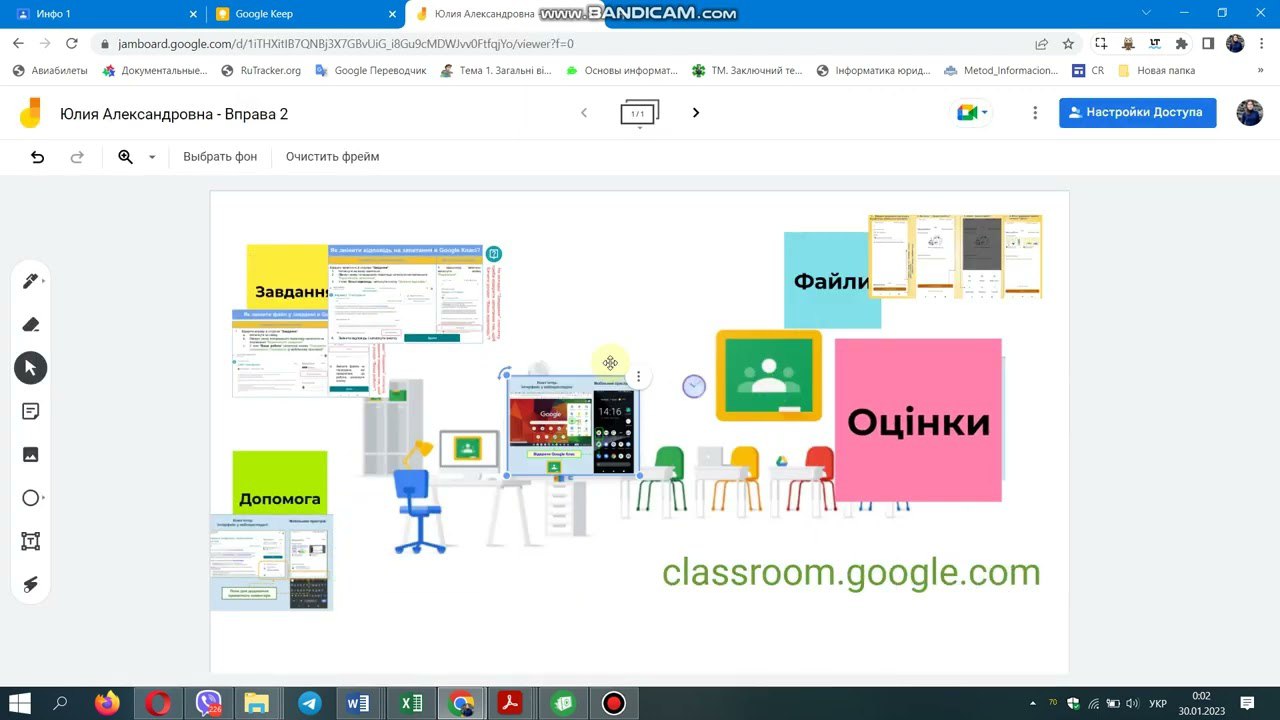Open Jamboard more options menu
This screenshot has width=1280, height=720.
(x=1035, y=113)
